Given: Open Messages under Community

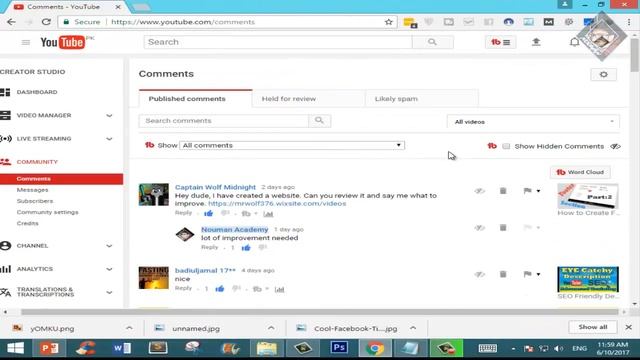Looking at the screenshot, I should click(32, 190).
